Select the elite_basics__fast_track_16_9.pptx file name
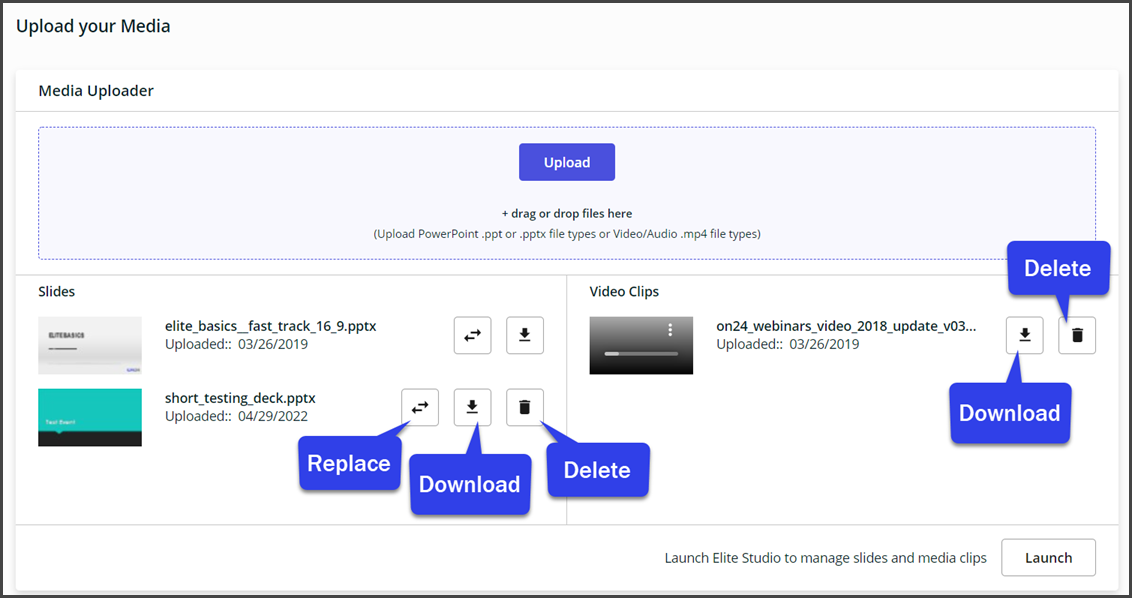1132x598 pixels. [270, 326]
